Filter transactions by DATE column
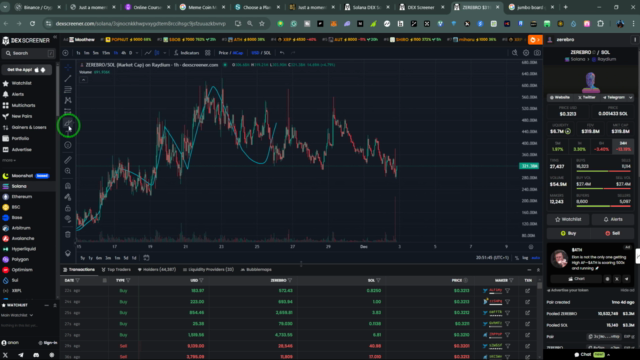This screenshot has width=640, height=360. click(x=78, y=280)
